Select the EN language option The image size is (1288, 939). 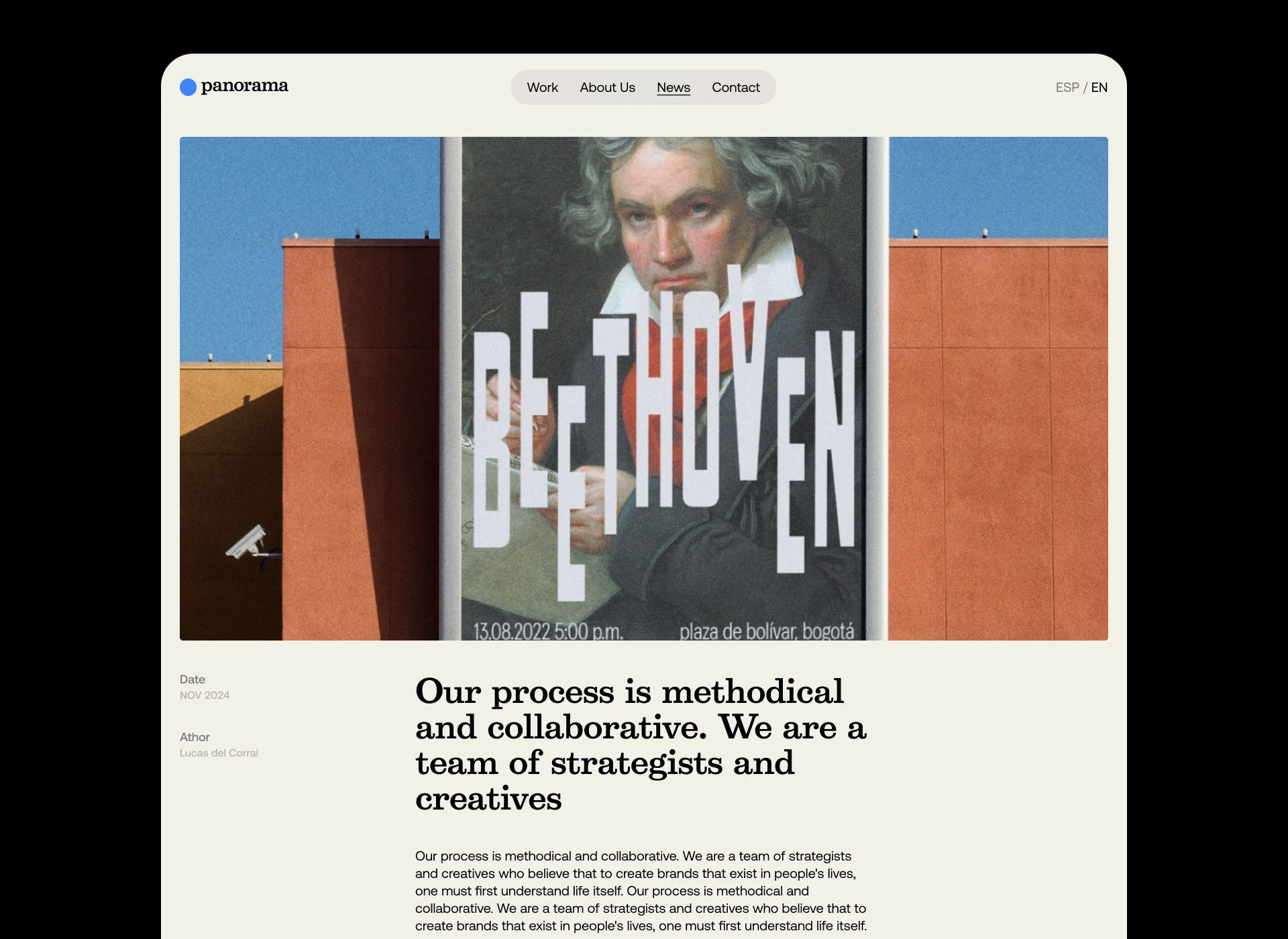(x=1099, y=87)
